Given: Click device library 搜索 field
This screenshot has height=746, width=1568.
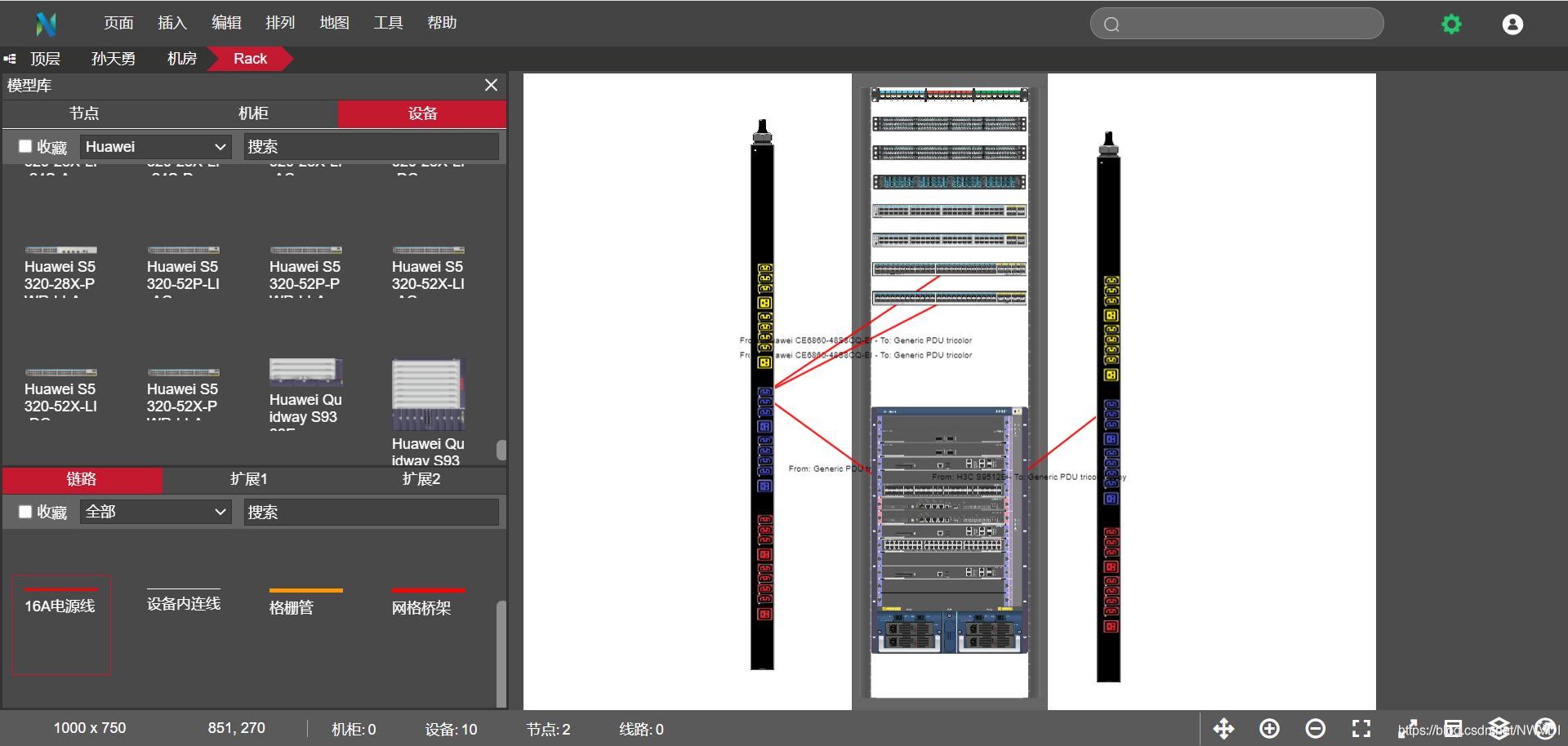Looking at the screenshot, I should tap(372, 147).
